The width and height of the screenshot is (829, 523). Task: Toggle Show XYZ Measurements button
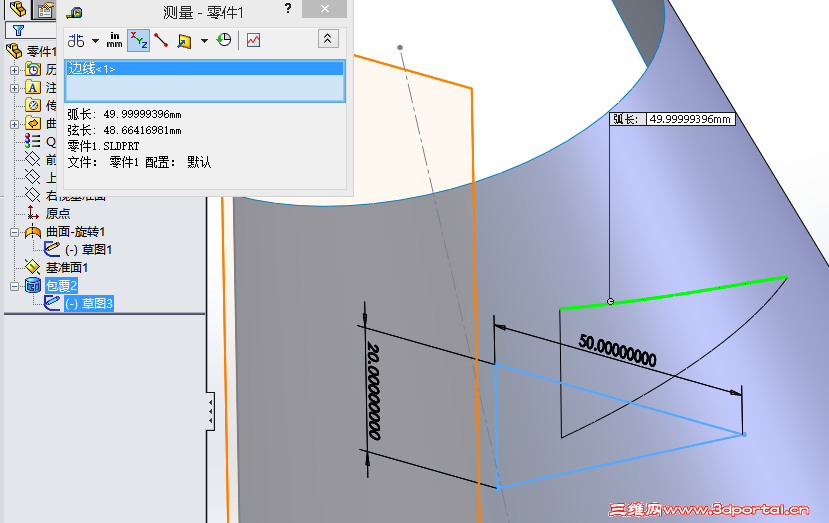click(x=139, y=41)
